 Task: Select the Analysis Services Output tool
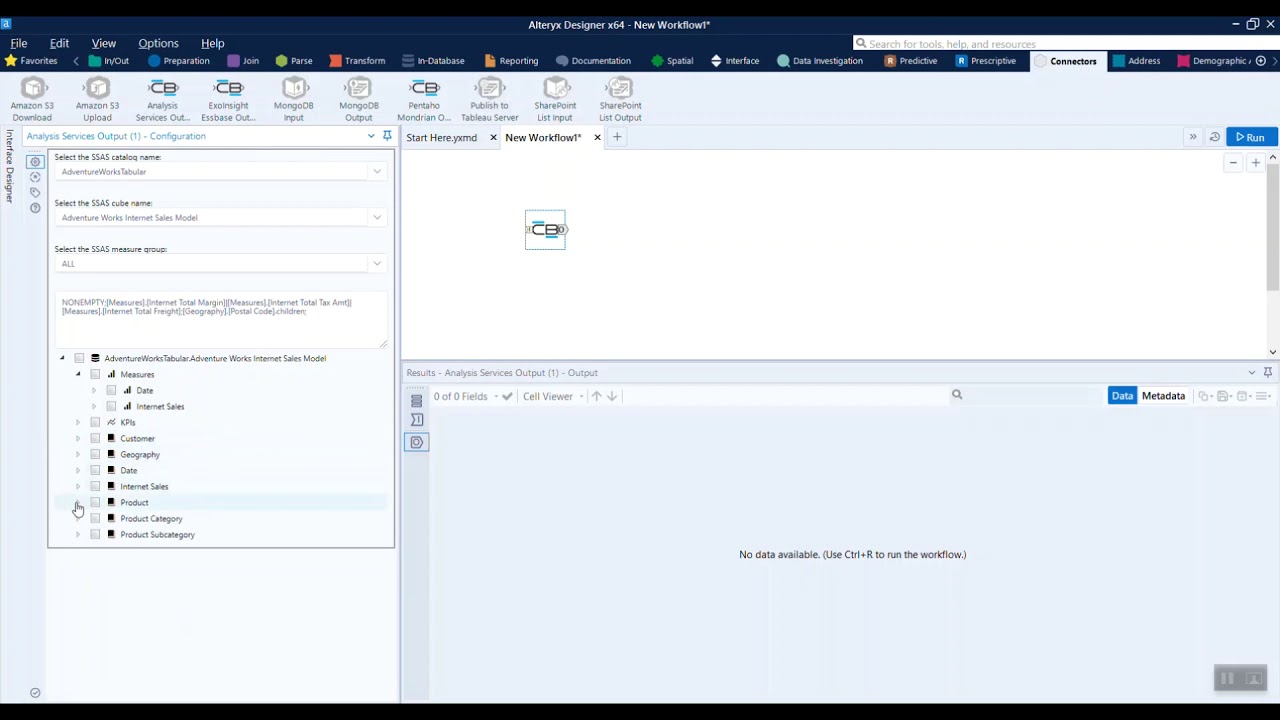pyautogui.click(x=163, y=100)
